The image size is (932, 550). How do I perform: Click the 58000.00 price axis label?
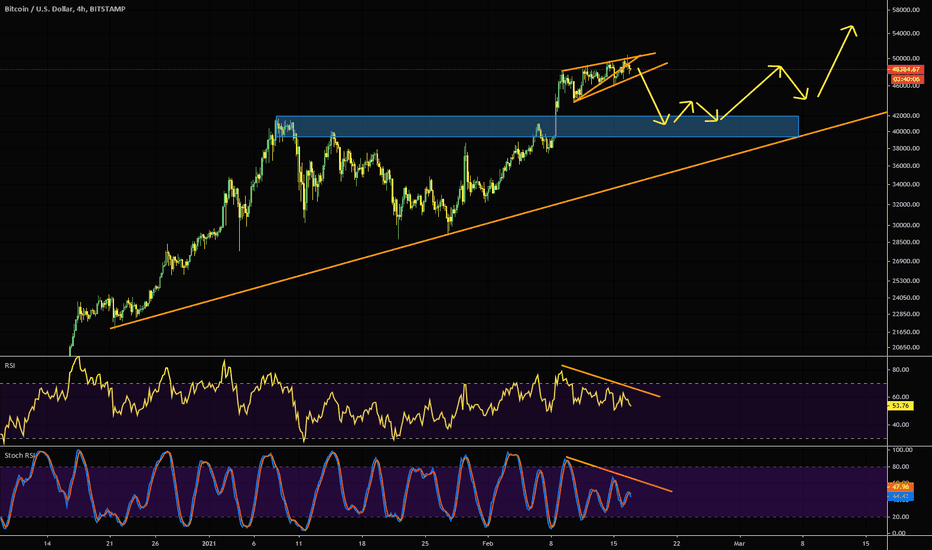tap(906, 10)
